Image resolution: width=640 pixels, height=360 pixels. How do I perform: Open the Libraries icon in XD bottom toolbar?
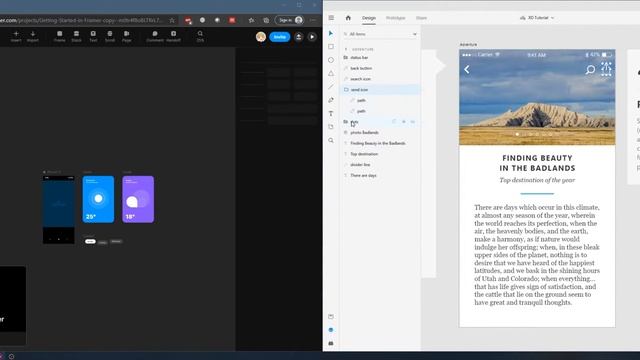click(331, 316)
